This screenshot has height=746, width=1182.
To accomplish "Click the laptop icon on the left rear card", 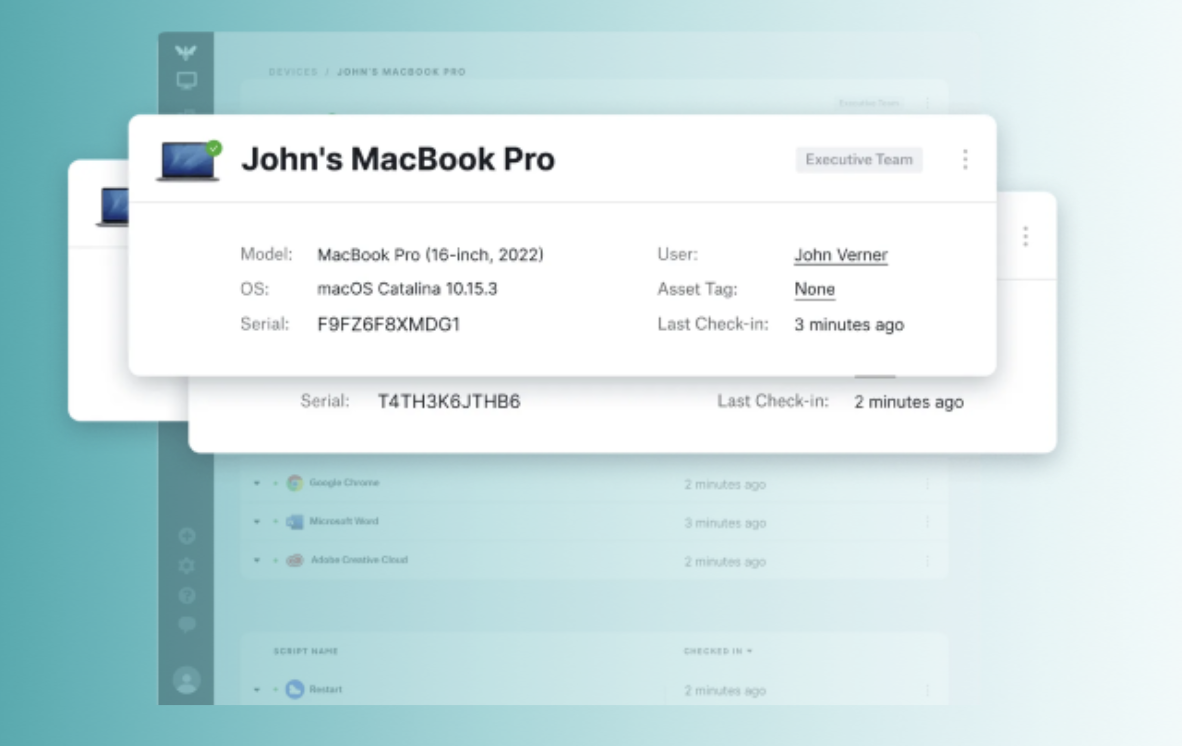I will pos(113,206).
